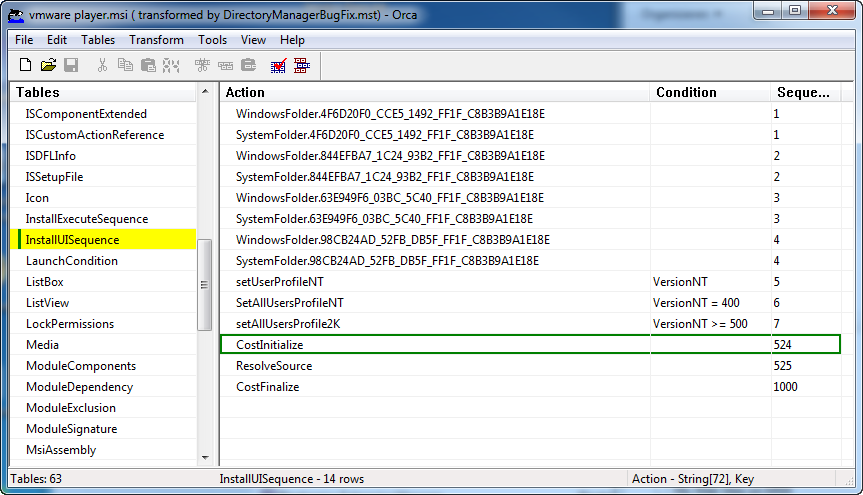Select WindowsFolder.4F6D20F0 action row
This screenshot has height=495, width=863.
pyautogui.click(x=531, y=114)
